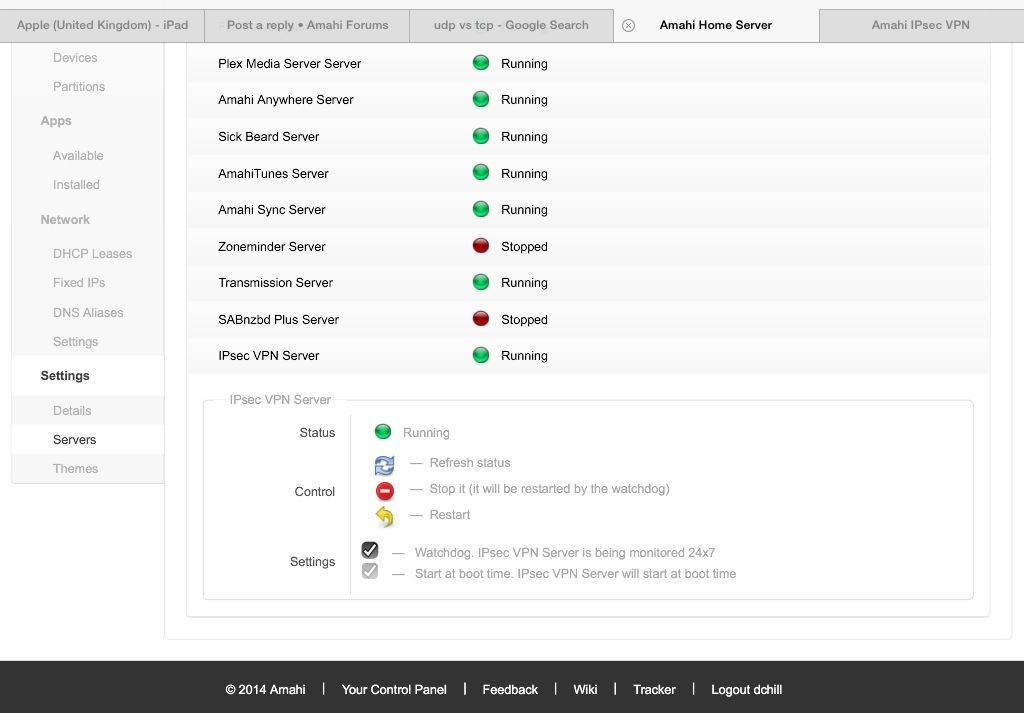Click green status light for Amahi Anywhere Server

point(481,99)
